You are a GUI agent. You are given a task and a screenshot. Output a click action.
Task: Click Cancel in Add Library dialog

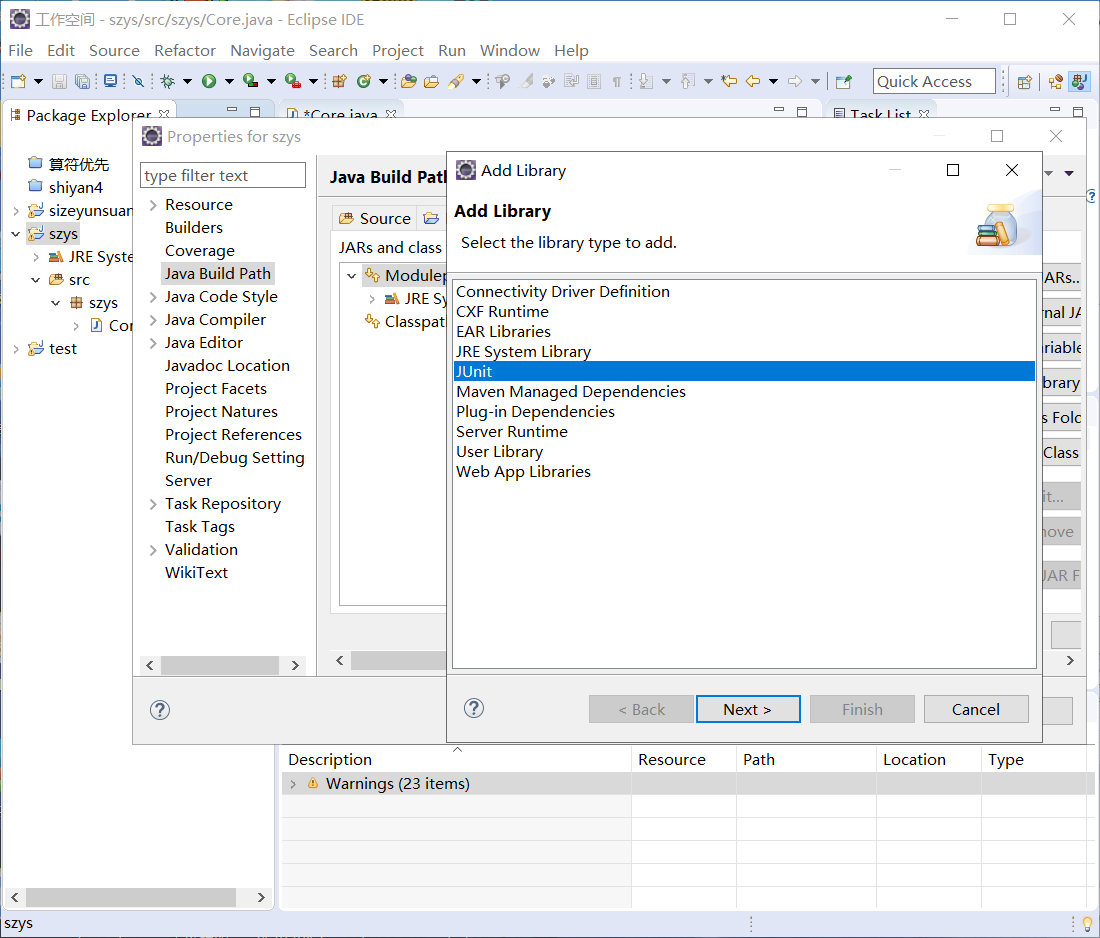(976, 709)
